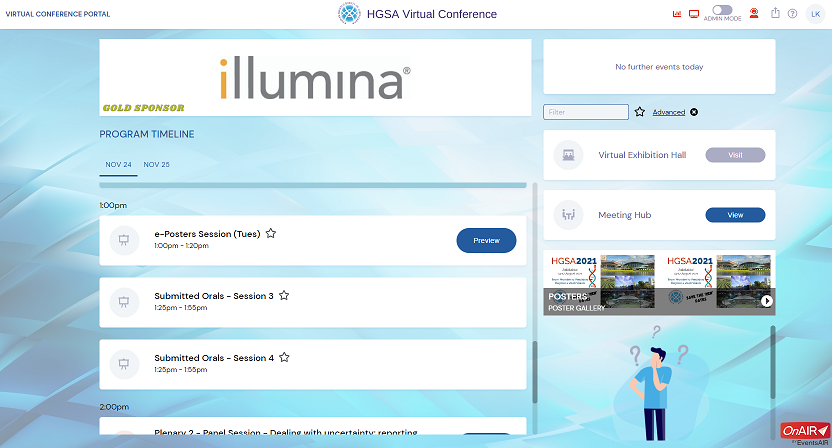Click the Virtual Exhibition Hall booth icon
Image resolution: width=832 pixels, height=448 pixels.
[568, 155]
